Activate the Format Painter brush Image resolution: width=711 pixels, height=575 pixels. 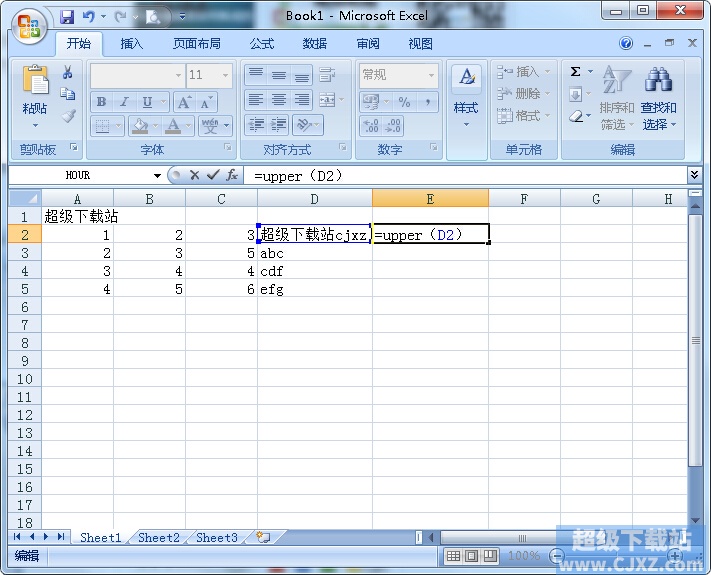click(x=68, y=116)
